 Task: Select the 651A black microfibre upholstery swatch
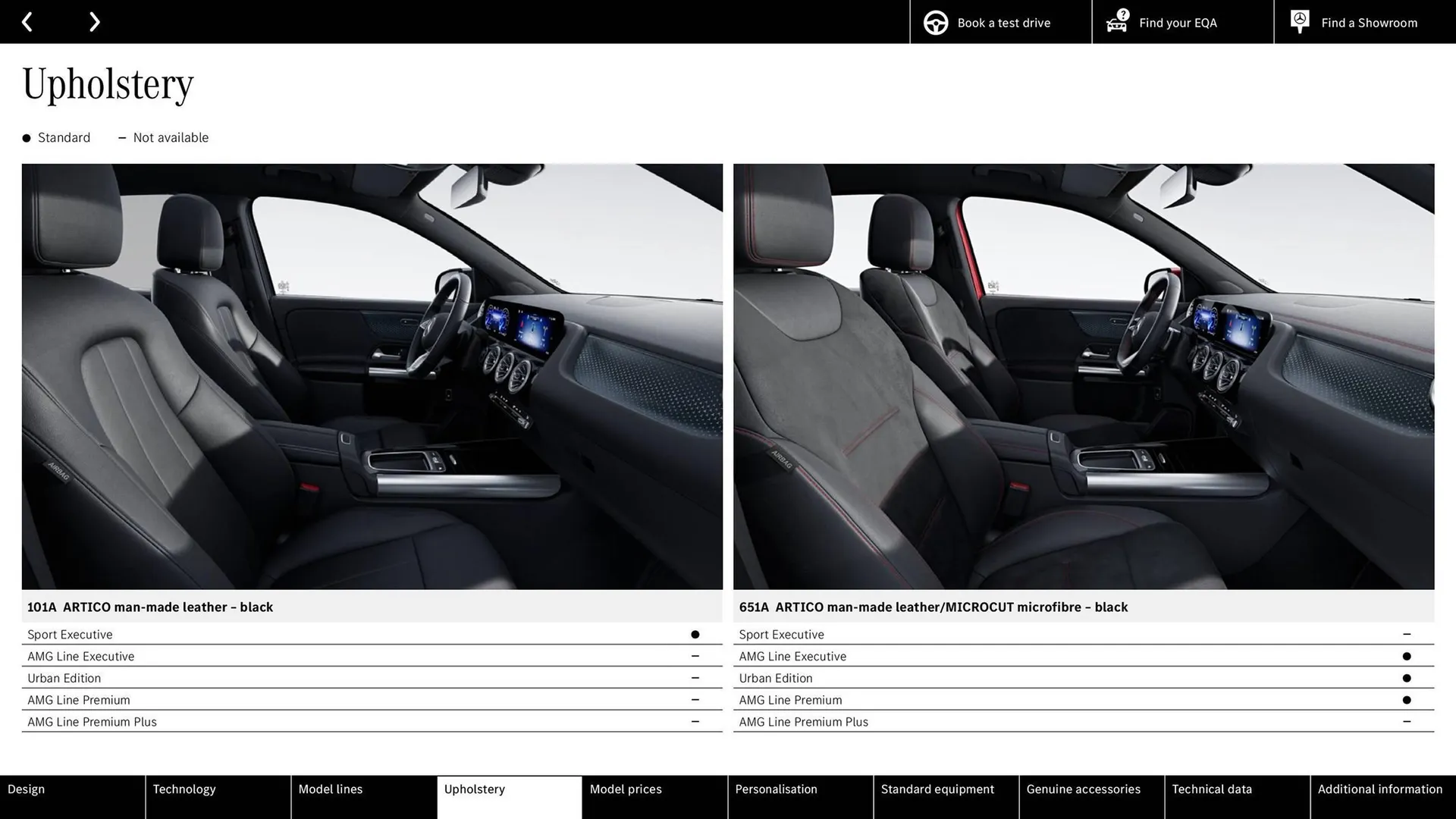[1084, 375]
